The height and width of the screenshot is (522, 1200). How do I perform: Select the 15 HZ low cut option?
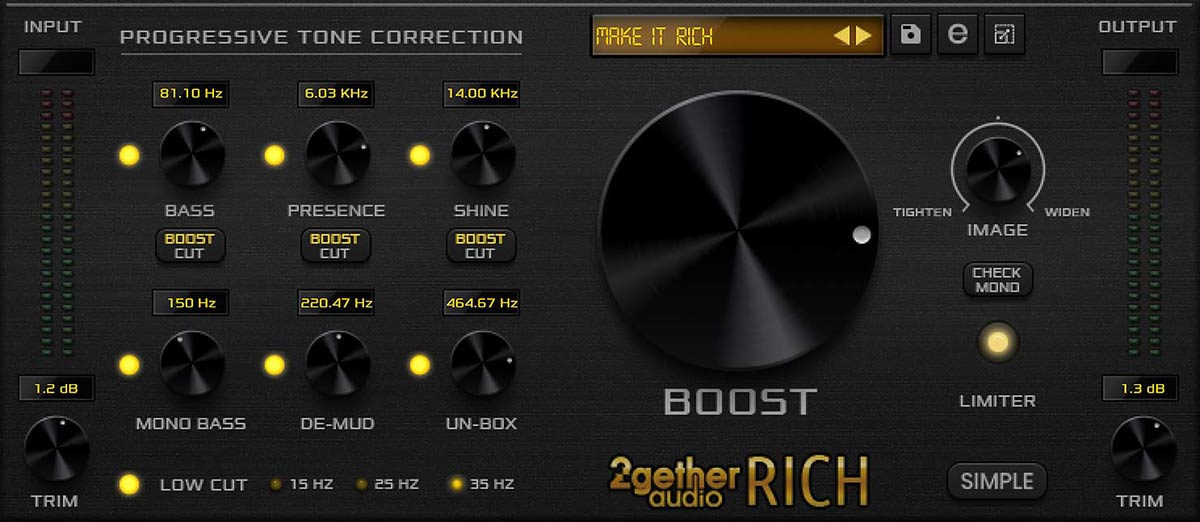click(301, 484)
